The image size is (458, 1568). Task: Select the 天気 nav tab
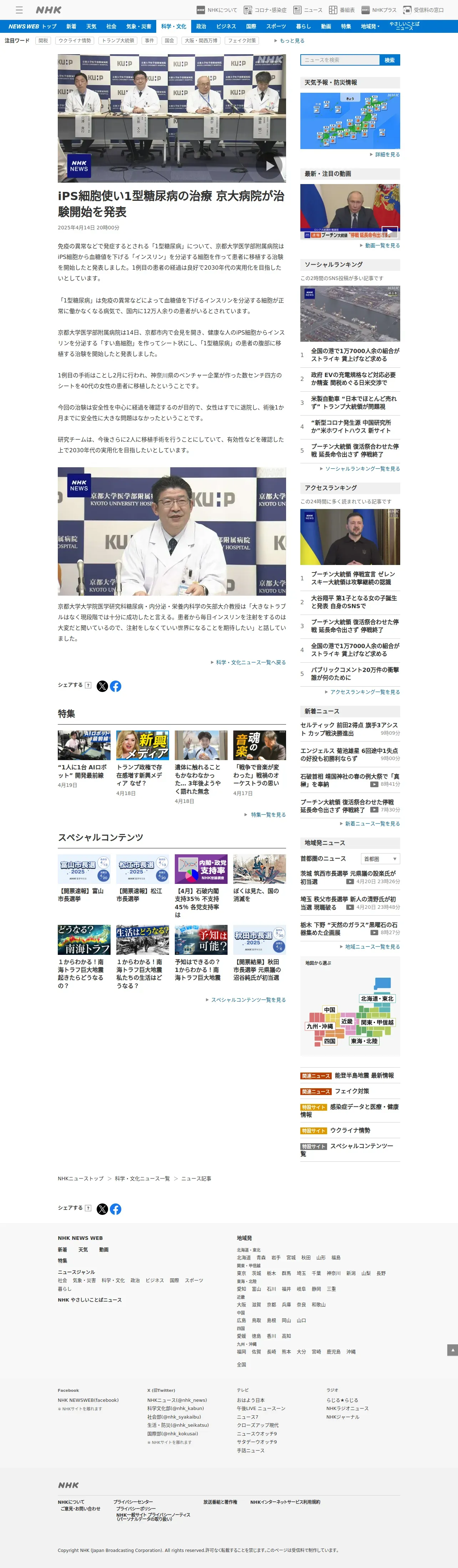(x=91, y=26)
